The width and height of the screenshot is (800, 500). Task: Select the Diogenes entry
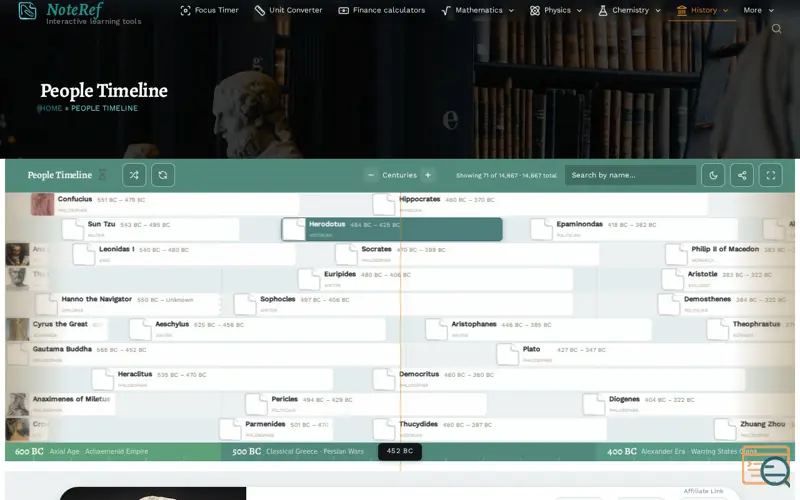point(689,404)
